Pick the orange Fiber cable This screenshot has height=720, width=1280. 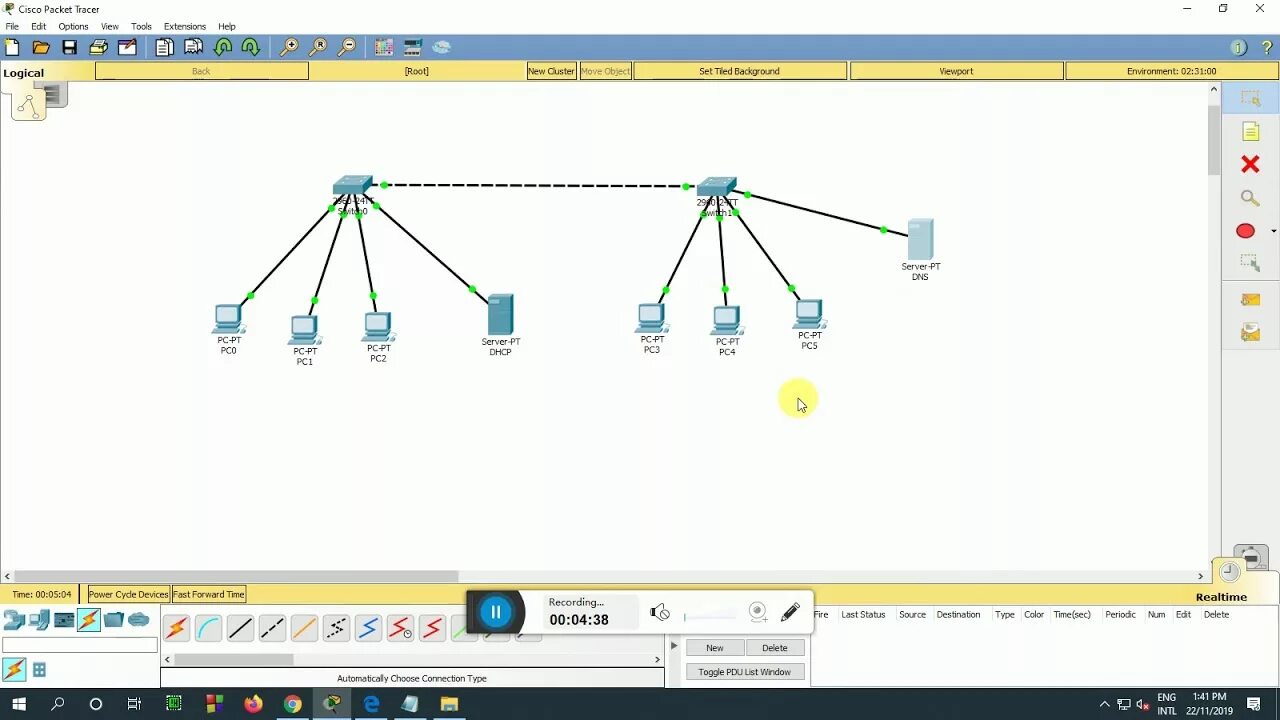[304, 628]
